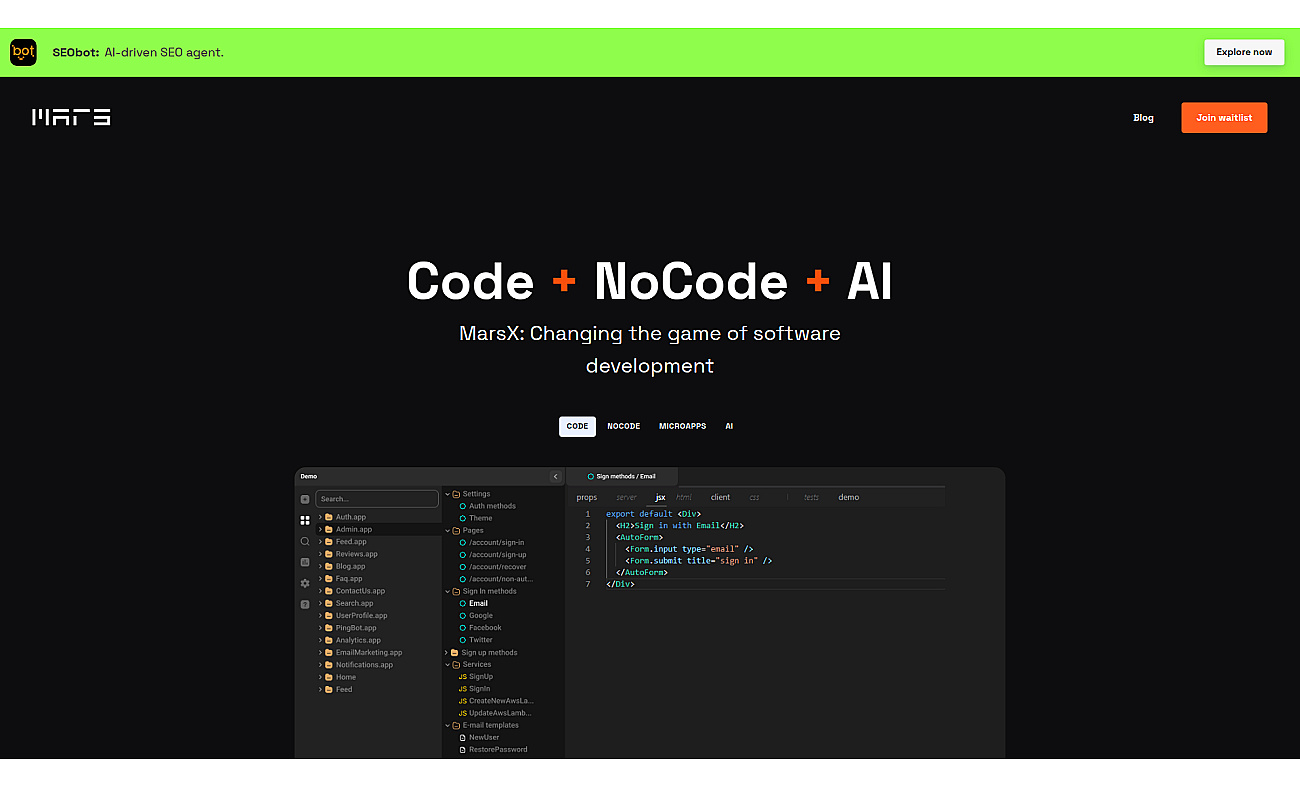
Task: Collapse the Demo panel with the left chevron
Action: click(555, 476)
